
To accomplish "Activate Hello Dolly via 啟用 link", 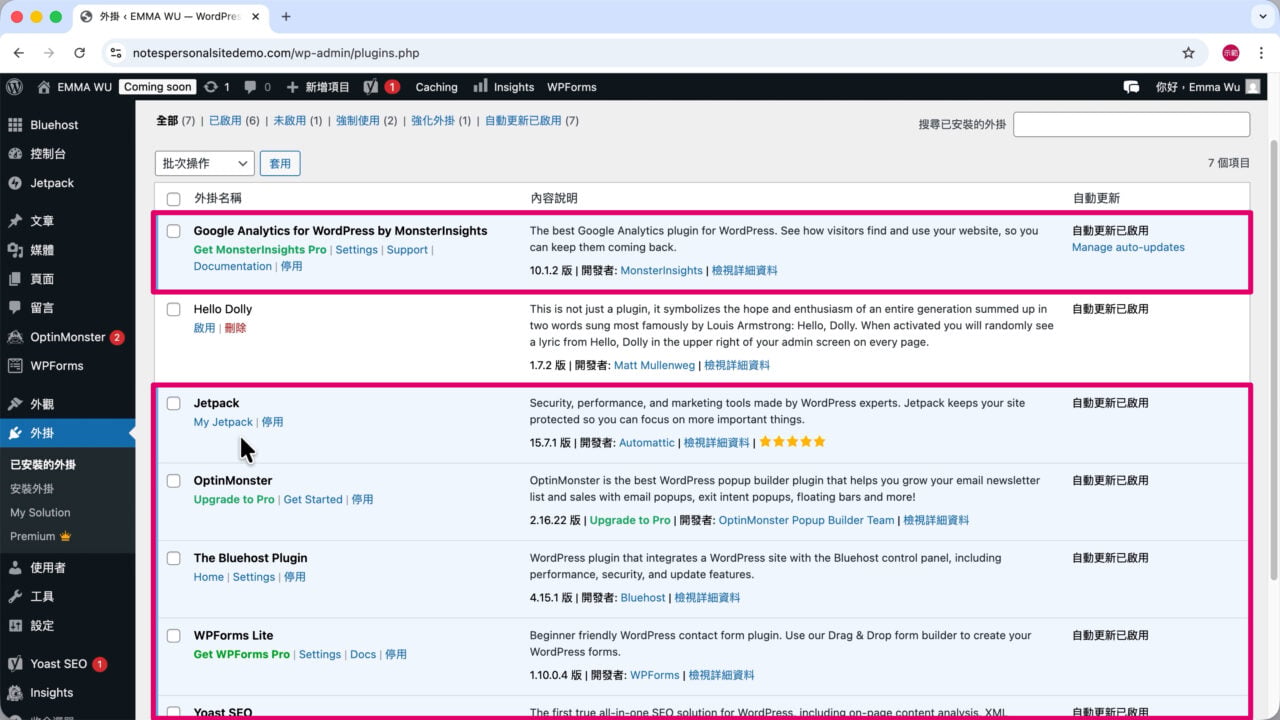I will [204, 328].
